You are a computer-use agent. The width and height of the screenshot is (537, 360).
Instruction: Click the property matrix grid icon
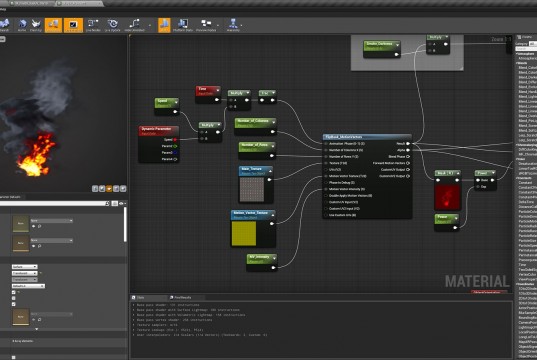pos(115,203)
